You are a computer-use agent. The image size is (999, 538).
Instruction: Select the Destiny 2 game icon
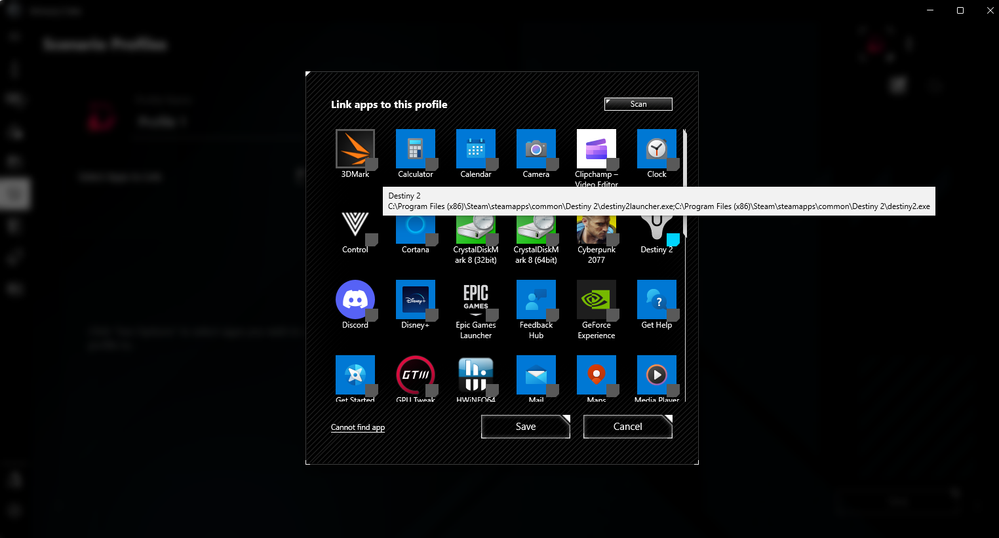coord(656,229)
